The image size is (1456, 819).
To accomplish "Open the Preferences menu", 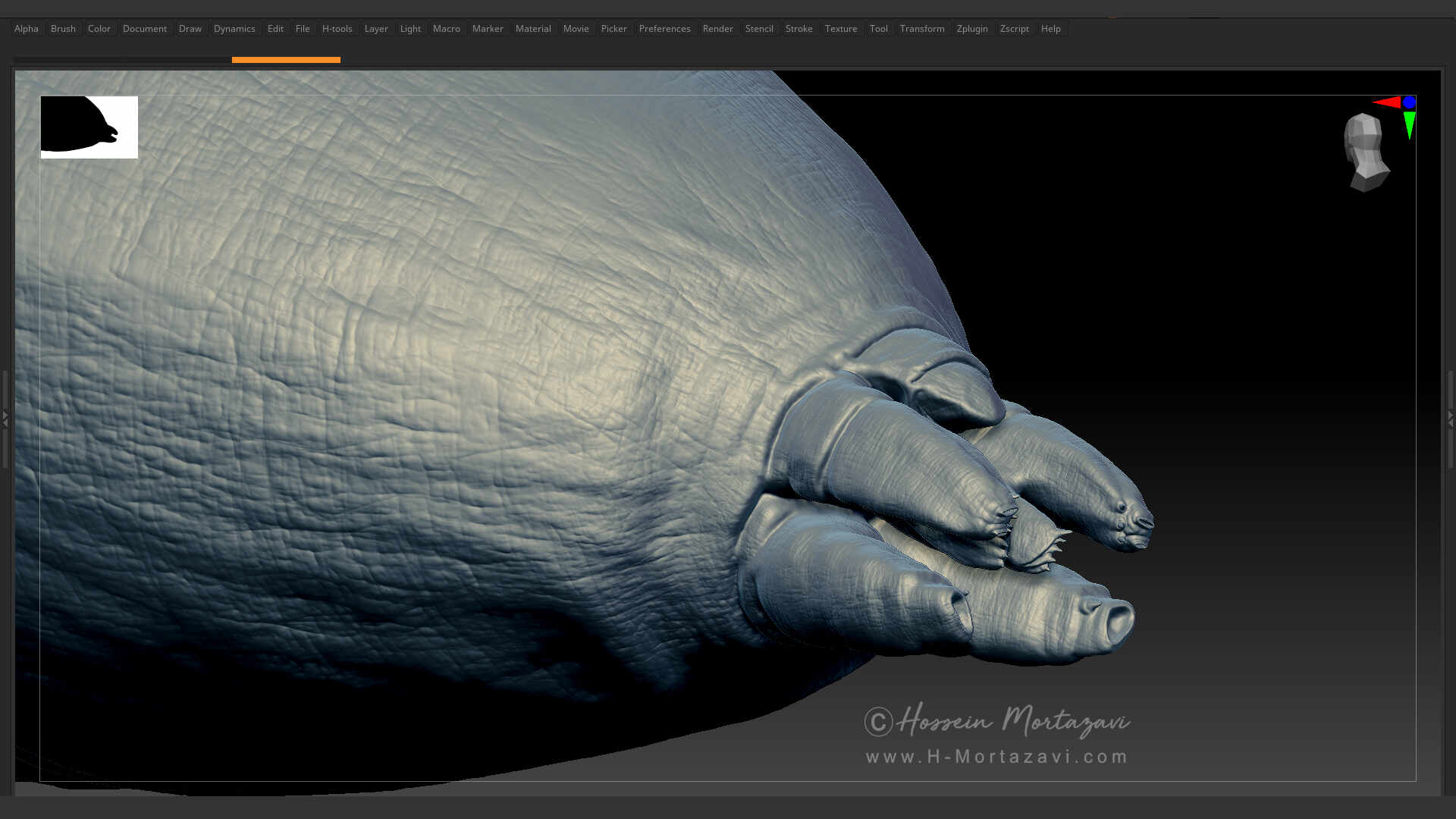I will [x=664, y=28].
